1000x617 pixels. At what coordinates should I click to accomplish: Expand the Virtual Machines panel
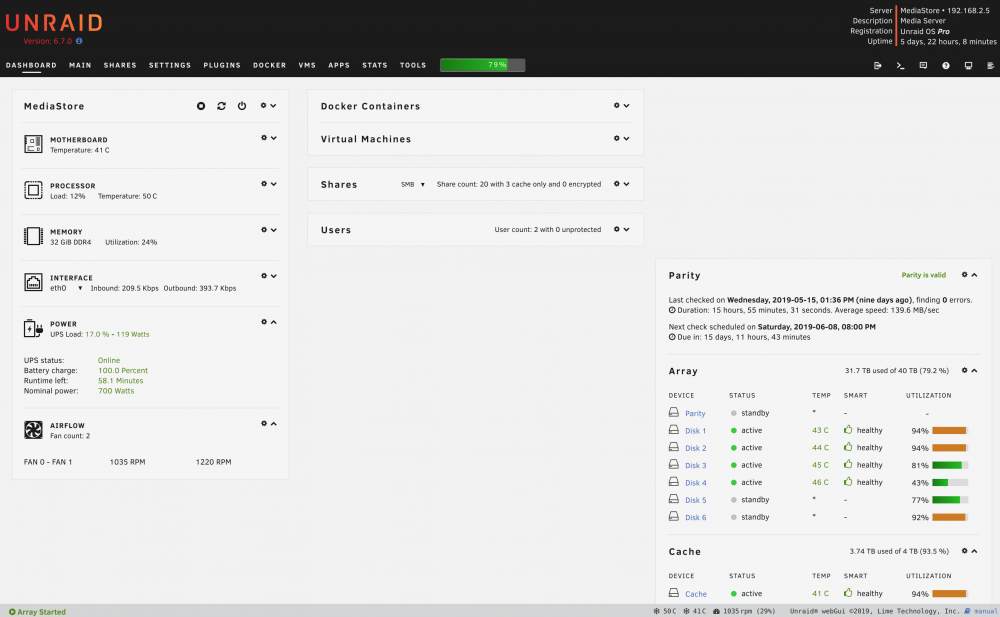[x=627, y=138]
